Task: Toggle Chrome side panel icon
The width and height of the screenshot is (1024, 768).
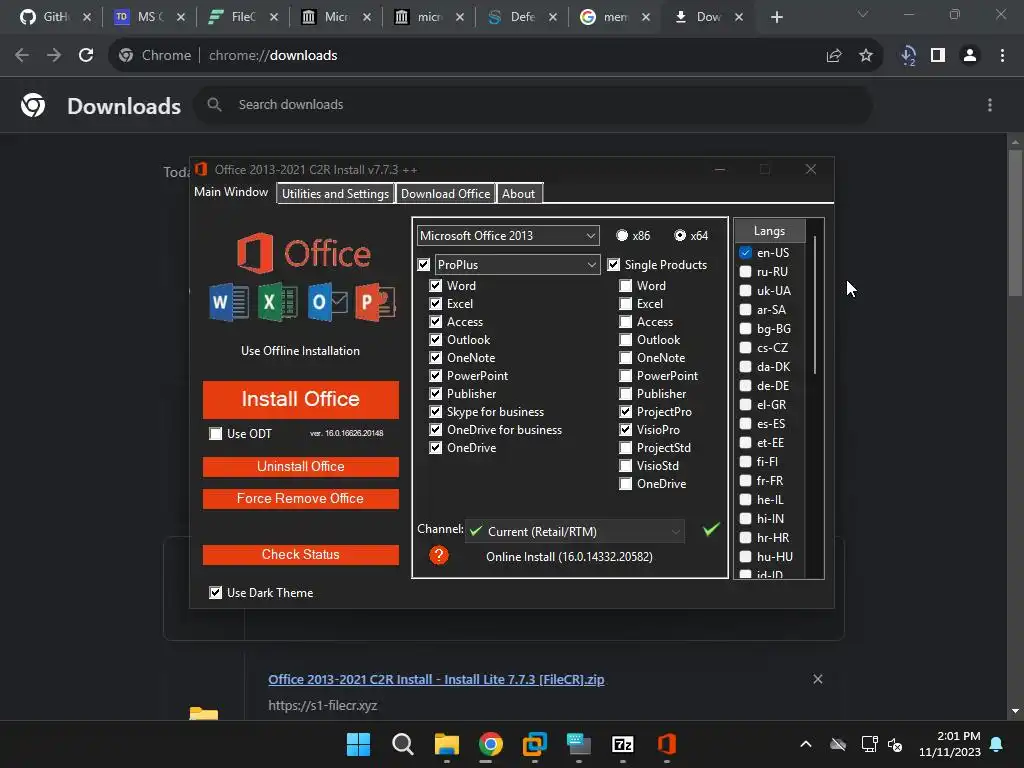Action: point(938,56)
